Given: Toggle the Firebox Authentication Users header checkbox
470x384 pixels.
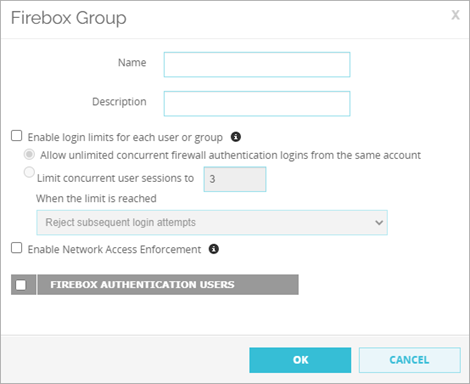Looking at the screenshot, I should (21, 285).
